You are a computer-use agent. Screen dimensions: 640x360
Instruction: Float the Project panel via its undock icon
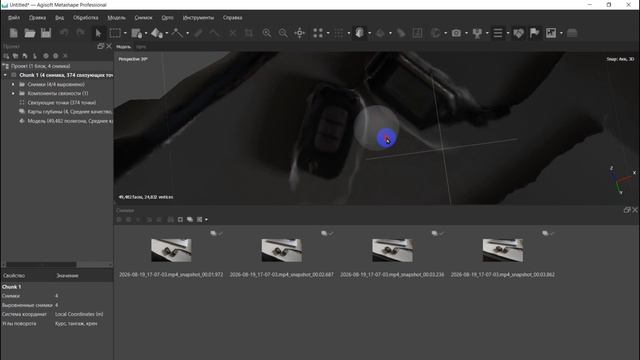tap(101, 47)
